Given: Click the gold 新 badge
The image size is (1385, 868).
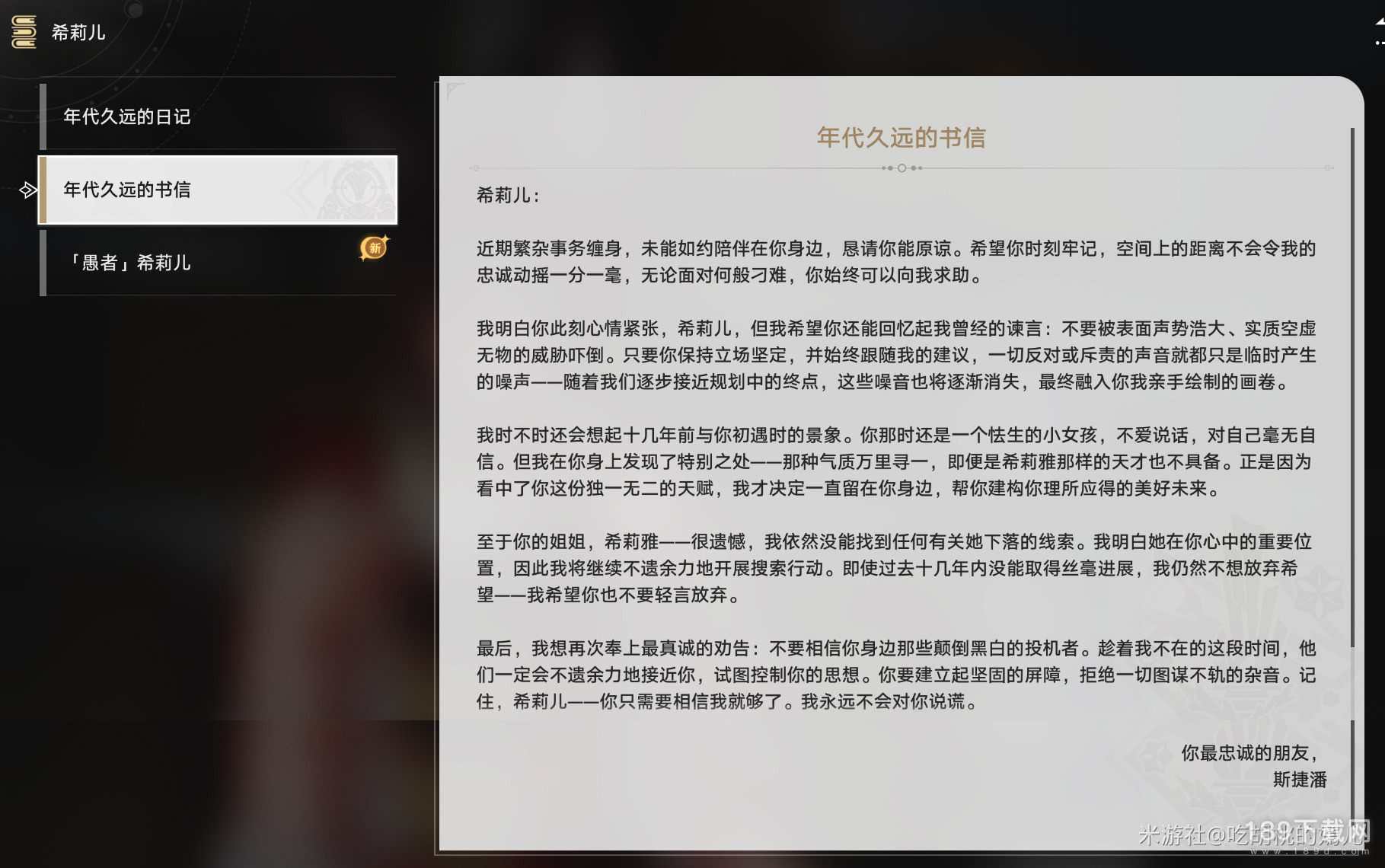Looking at the screenshot, I should tap(373, 248).
